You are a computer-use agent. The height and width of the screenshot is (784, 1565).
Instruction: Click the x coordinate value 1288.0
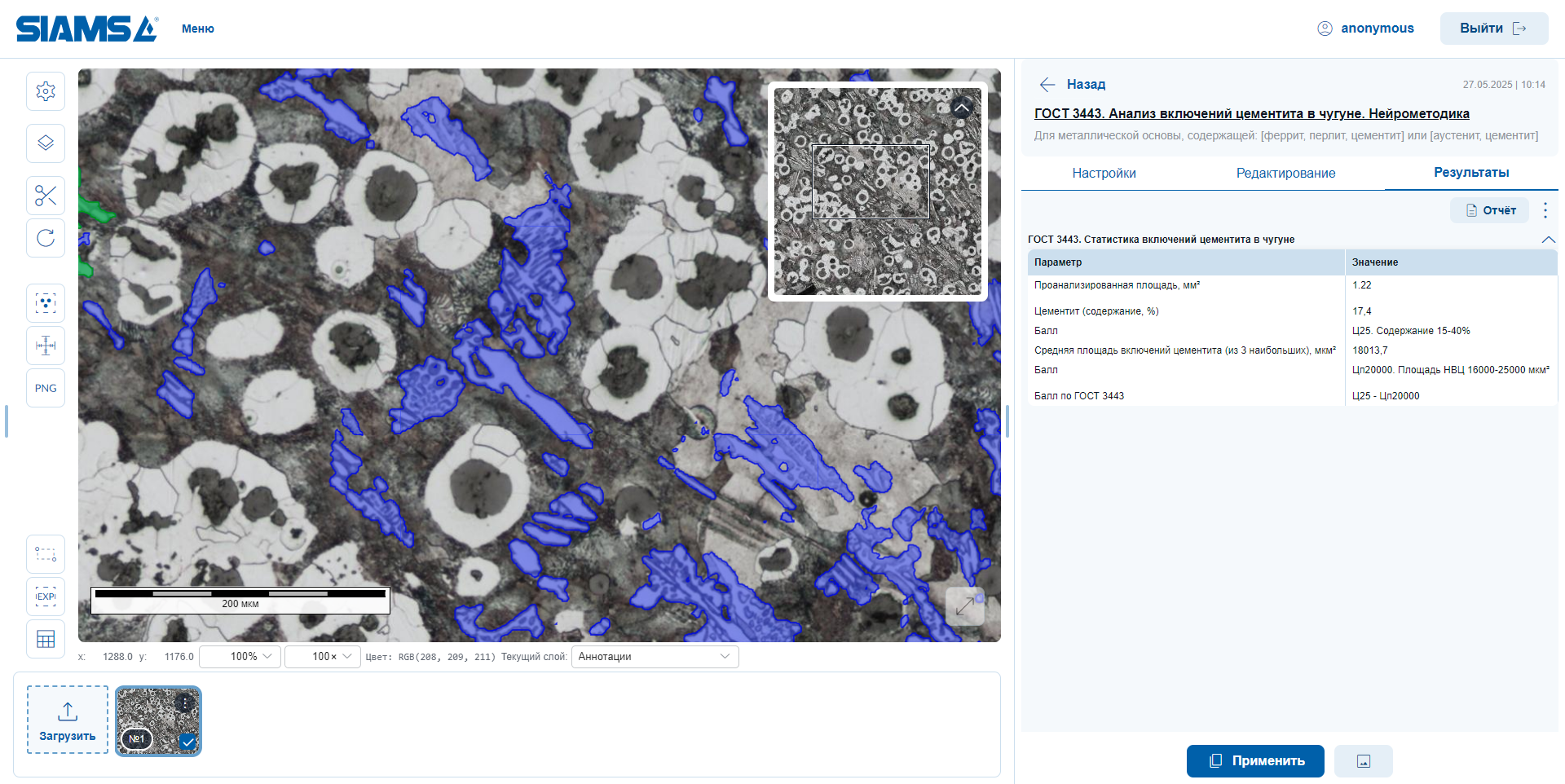point(117,657)
